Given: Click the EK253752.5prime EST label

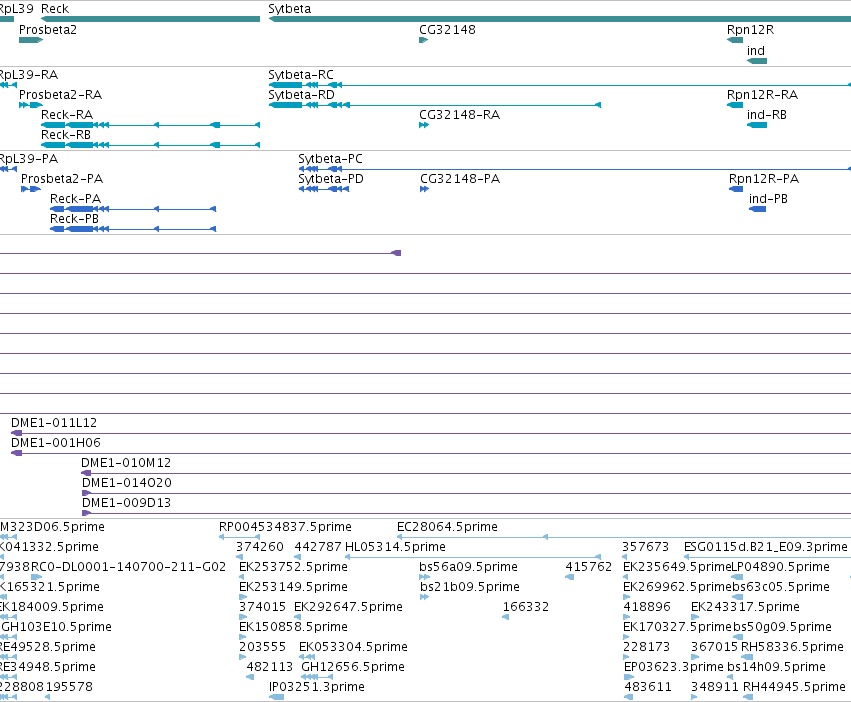Looking at the screenshot, I should tap(294, 567).
